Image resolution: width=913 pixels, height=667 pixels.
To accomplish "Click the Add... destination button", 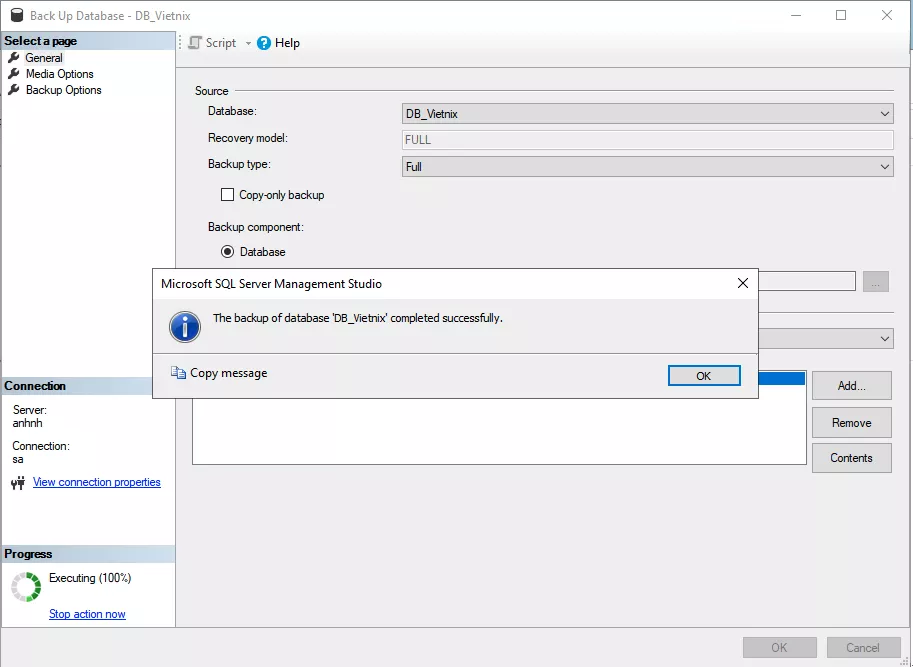I will (851, 386).
